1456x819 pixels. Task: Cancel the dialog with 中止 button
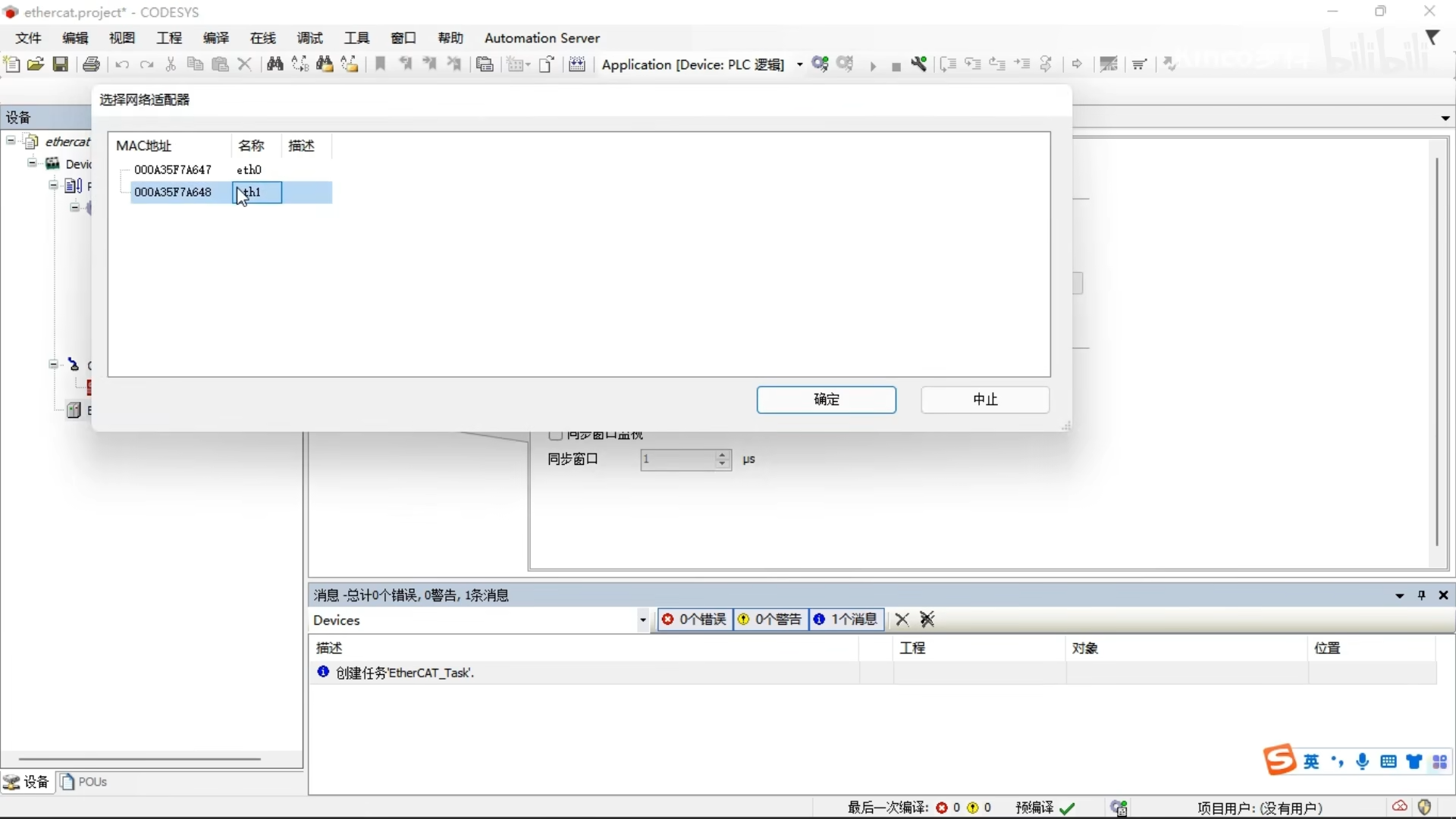pos(985,400)
